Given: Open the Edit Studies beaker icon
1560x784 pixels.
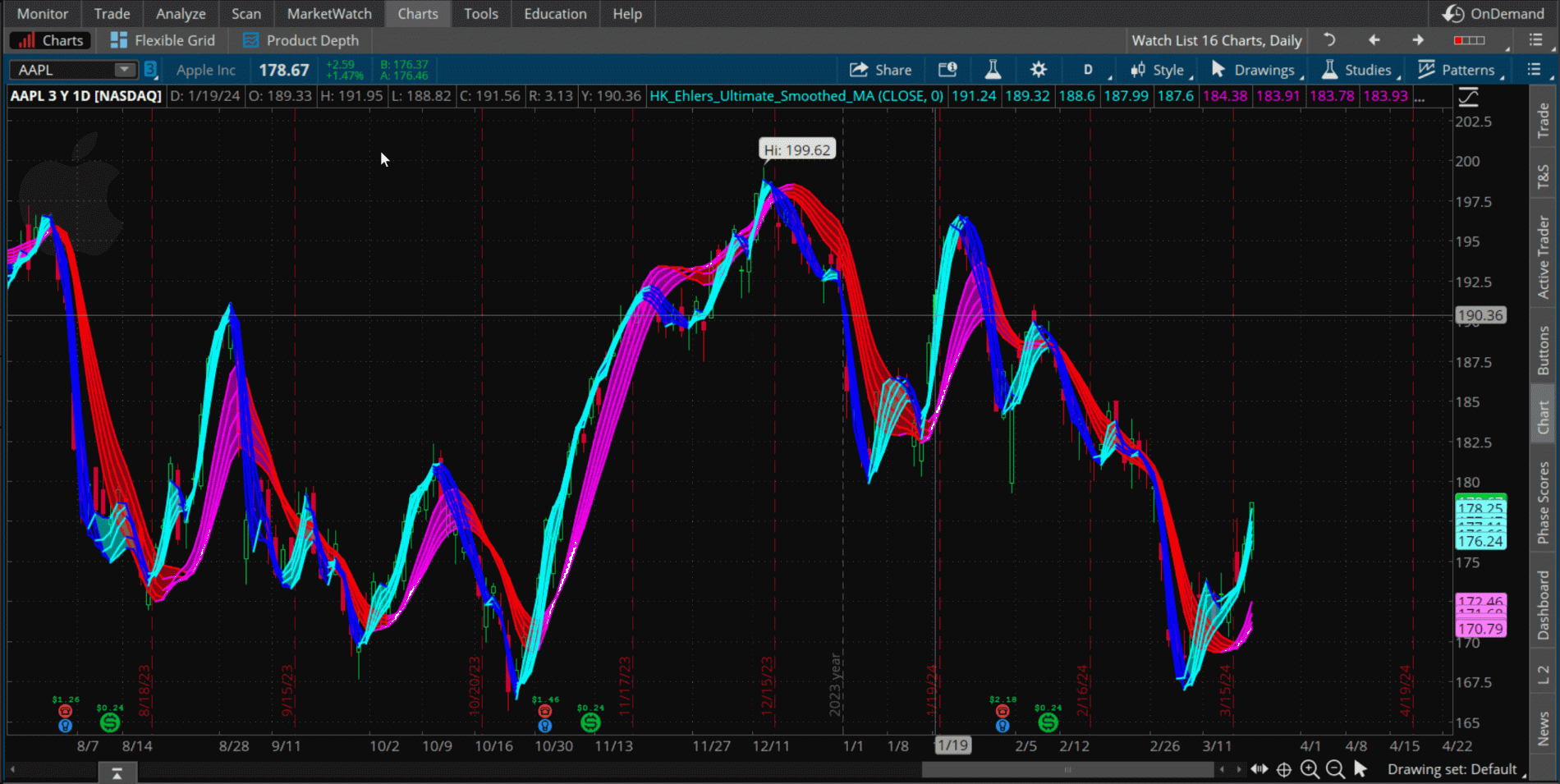Looking at the screenshot, I should (993, 70).
